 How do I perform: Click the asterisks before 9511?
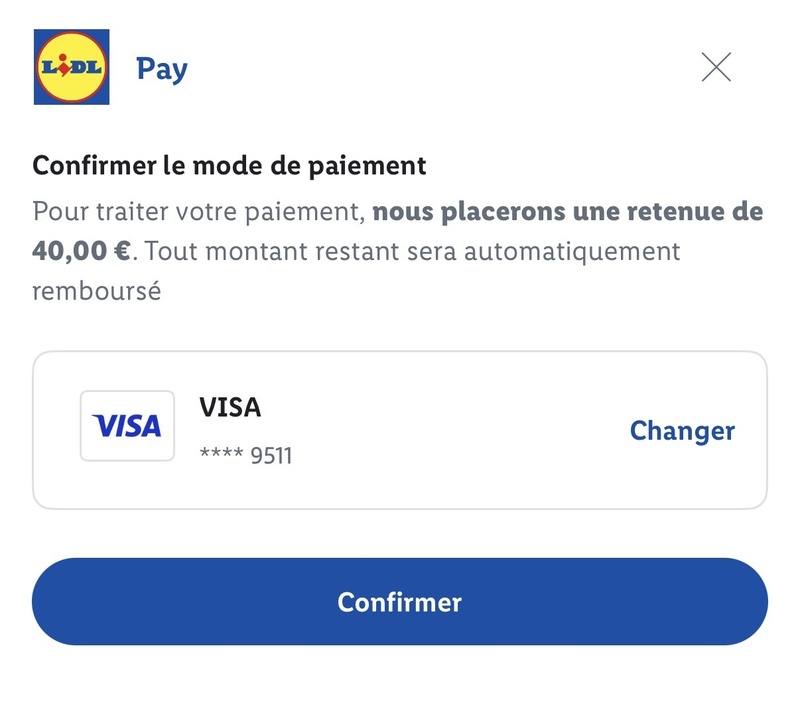(x=221, y=457)
